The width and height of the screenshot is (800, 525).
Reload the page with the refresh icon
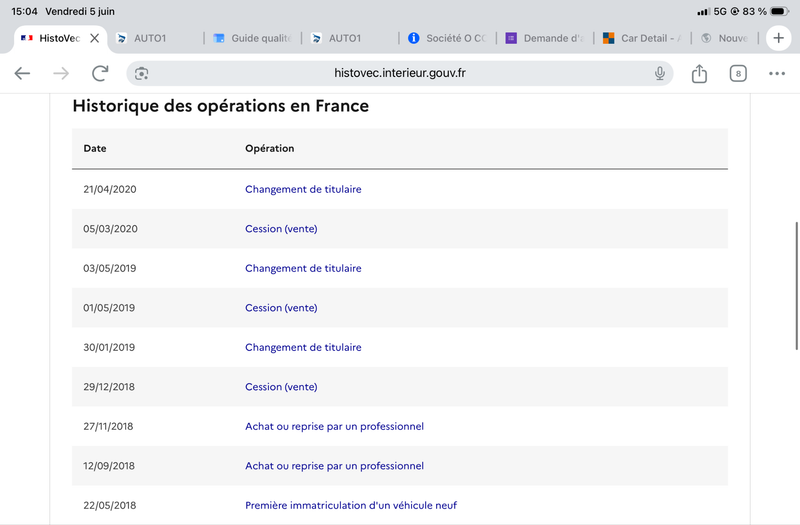click(100, 73)
